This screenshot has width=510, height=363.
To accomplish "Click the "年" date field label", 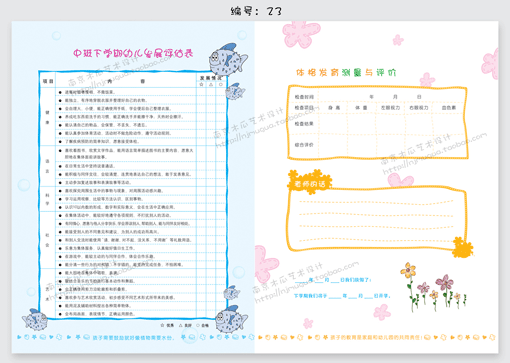I will point(371,97).
